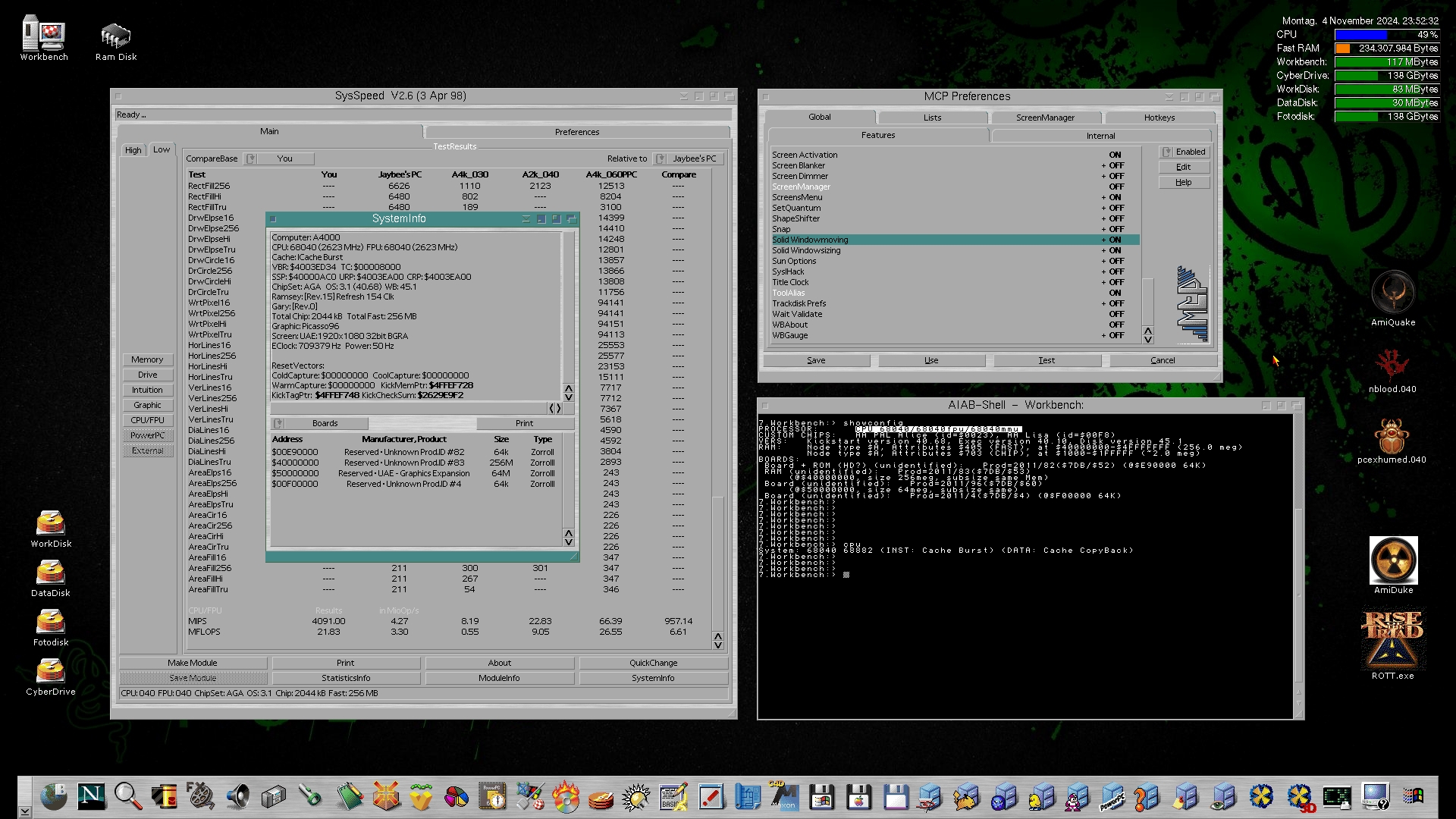Launch the ROTT.exe desktop icon
1456x819 pixels.
(x=1392, y=639)
